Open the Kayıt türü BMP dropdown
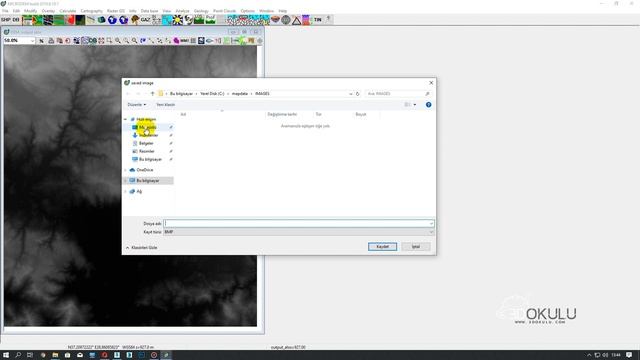Image resolution: width=640 pixels, height=360 pixels. click(x=298, y=232)
